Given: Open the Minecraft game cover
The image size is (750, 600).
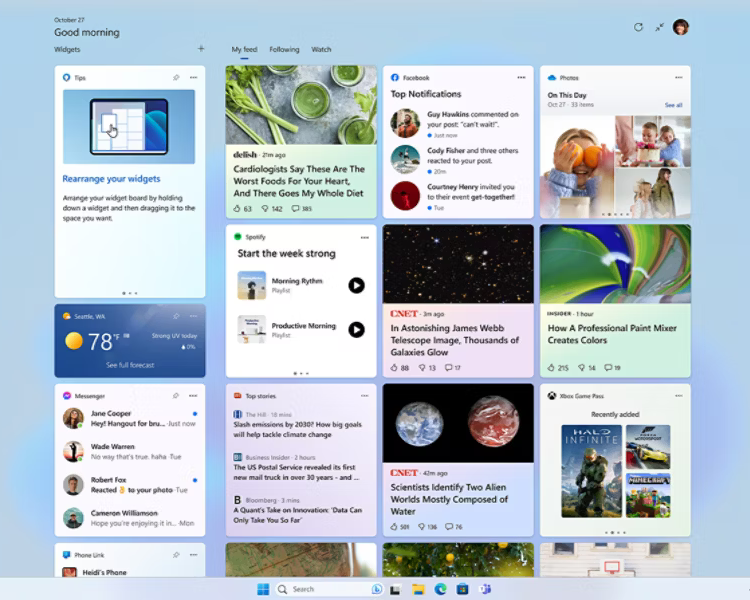Looking at the screenshot, I should pyautogui.click(x=648, y=495).
